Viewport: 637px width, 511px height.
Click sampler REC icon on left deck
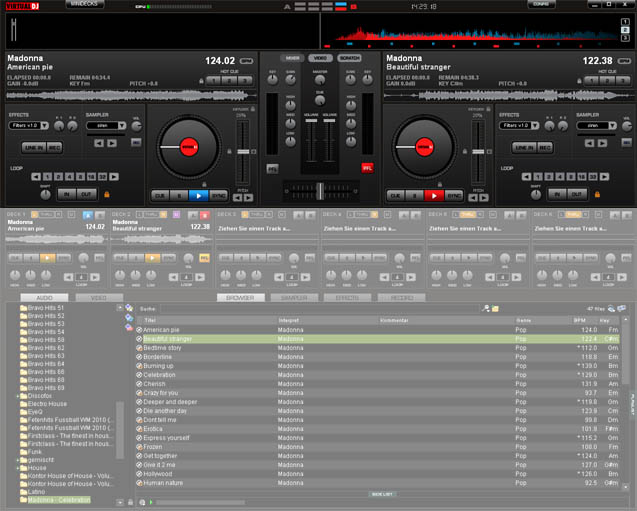click(136, 142)
